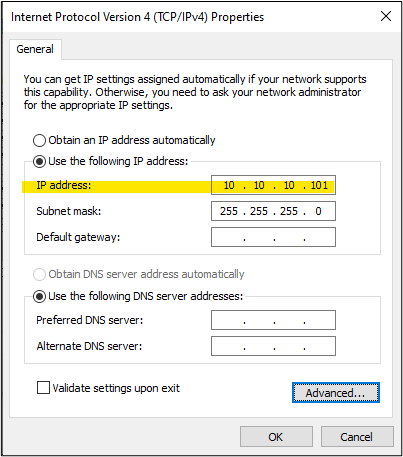The width and height of the screenshot is (403, 457).
Task: Click the Default gateway input field
Action: 273,237
